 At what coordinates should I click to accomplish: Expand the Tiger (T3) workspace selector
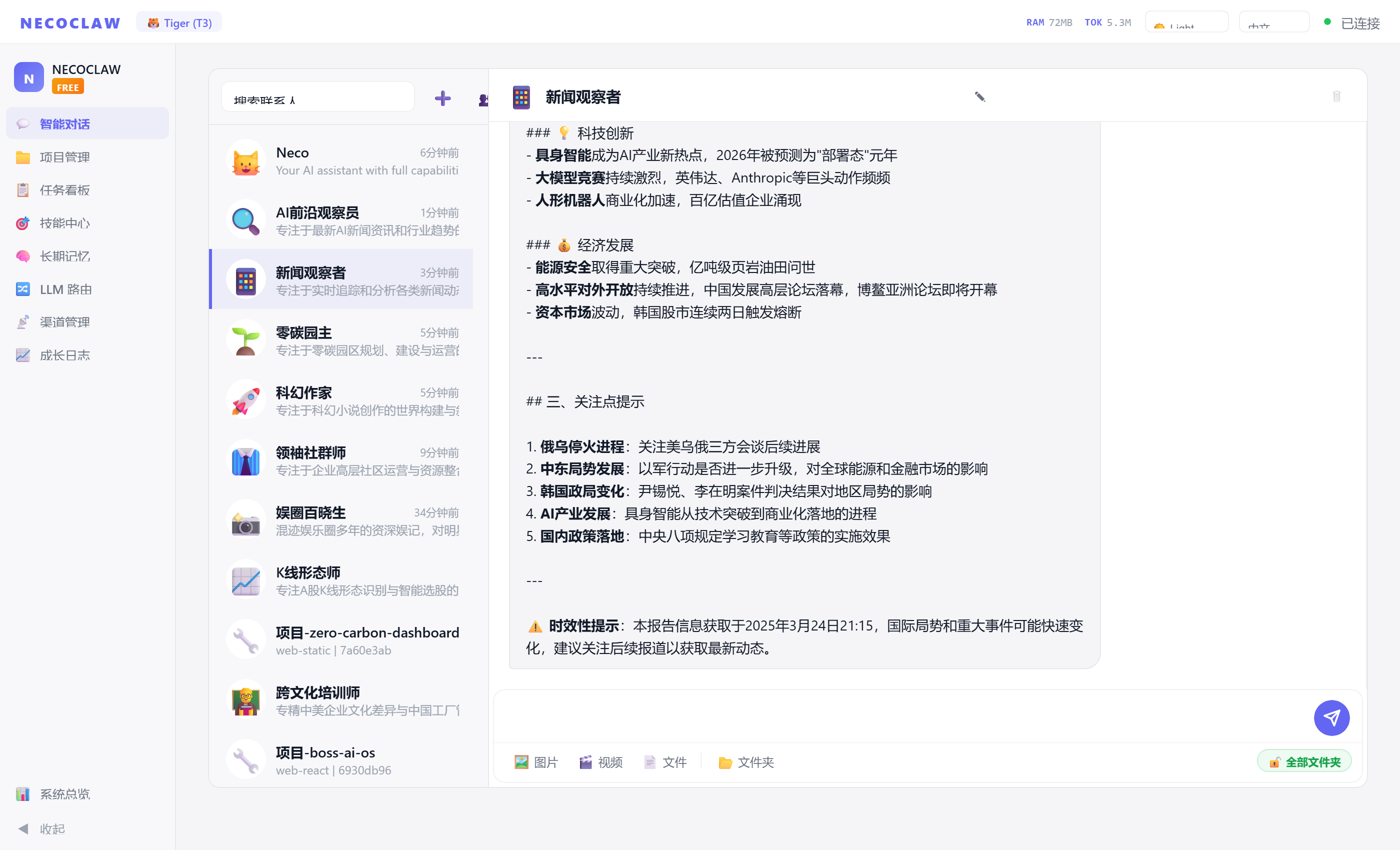pyautogui.click(x=179, y=22)
